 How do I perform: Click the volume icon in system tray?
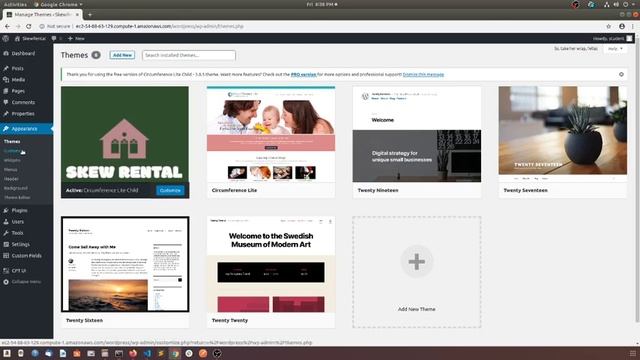point(616,4)
